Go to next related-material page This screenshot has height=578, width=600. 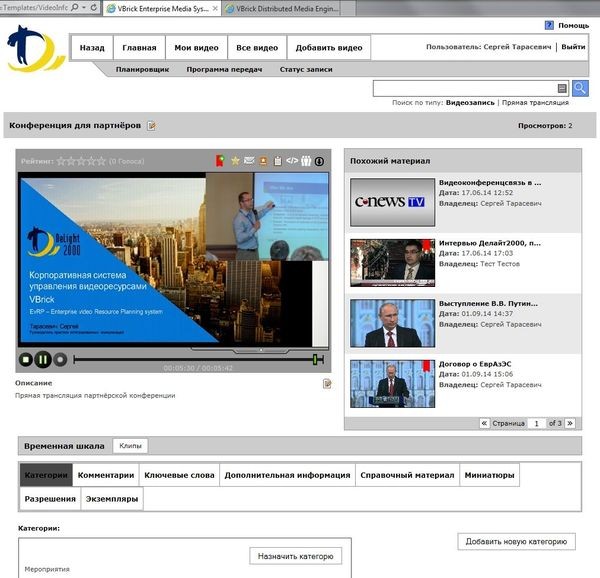tap(570, 423)
